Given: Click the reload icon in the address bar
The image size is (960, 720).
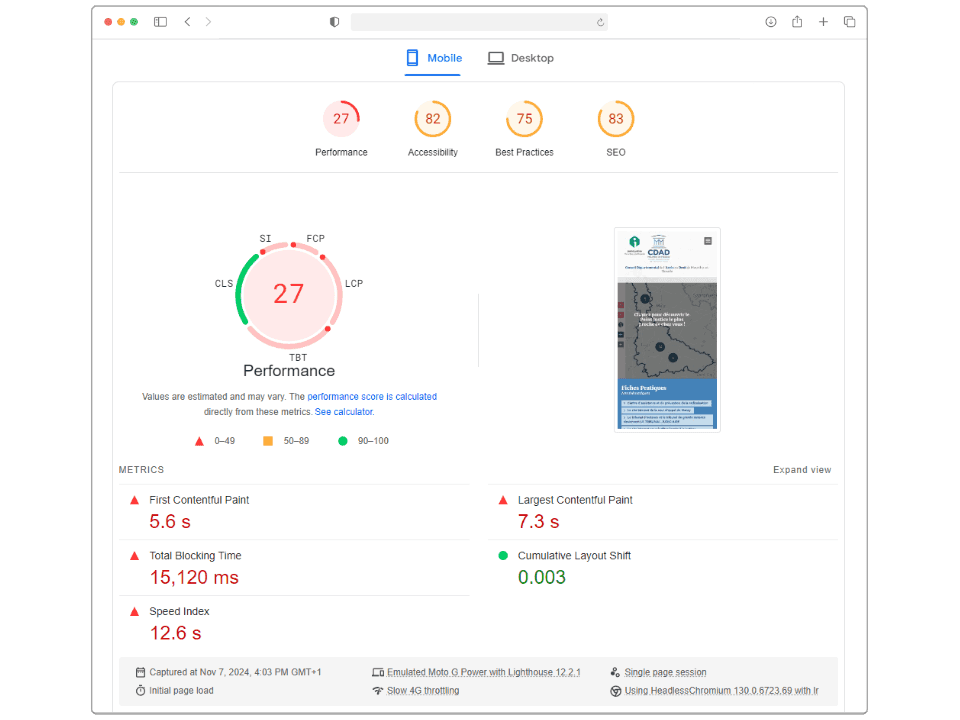Looking at the screenshot, I should coord(598,20).
